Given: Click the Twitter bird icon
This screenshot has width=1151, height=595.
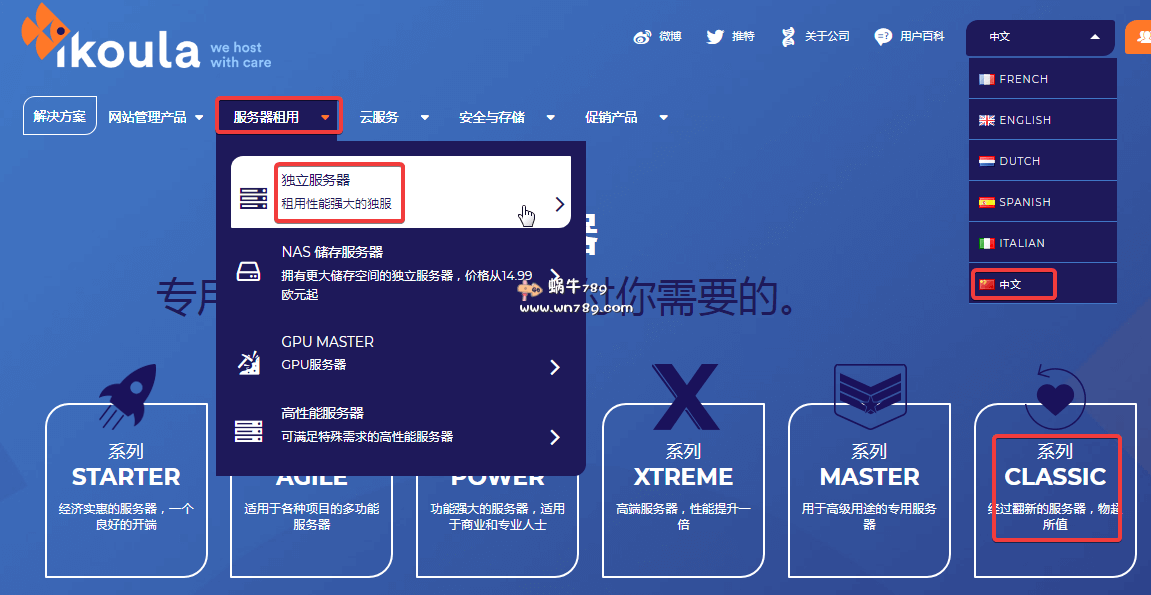Looking at the screenshot, I should (716, 36).
